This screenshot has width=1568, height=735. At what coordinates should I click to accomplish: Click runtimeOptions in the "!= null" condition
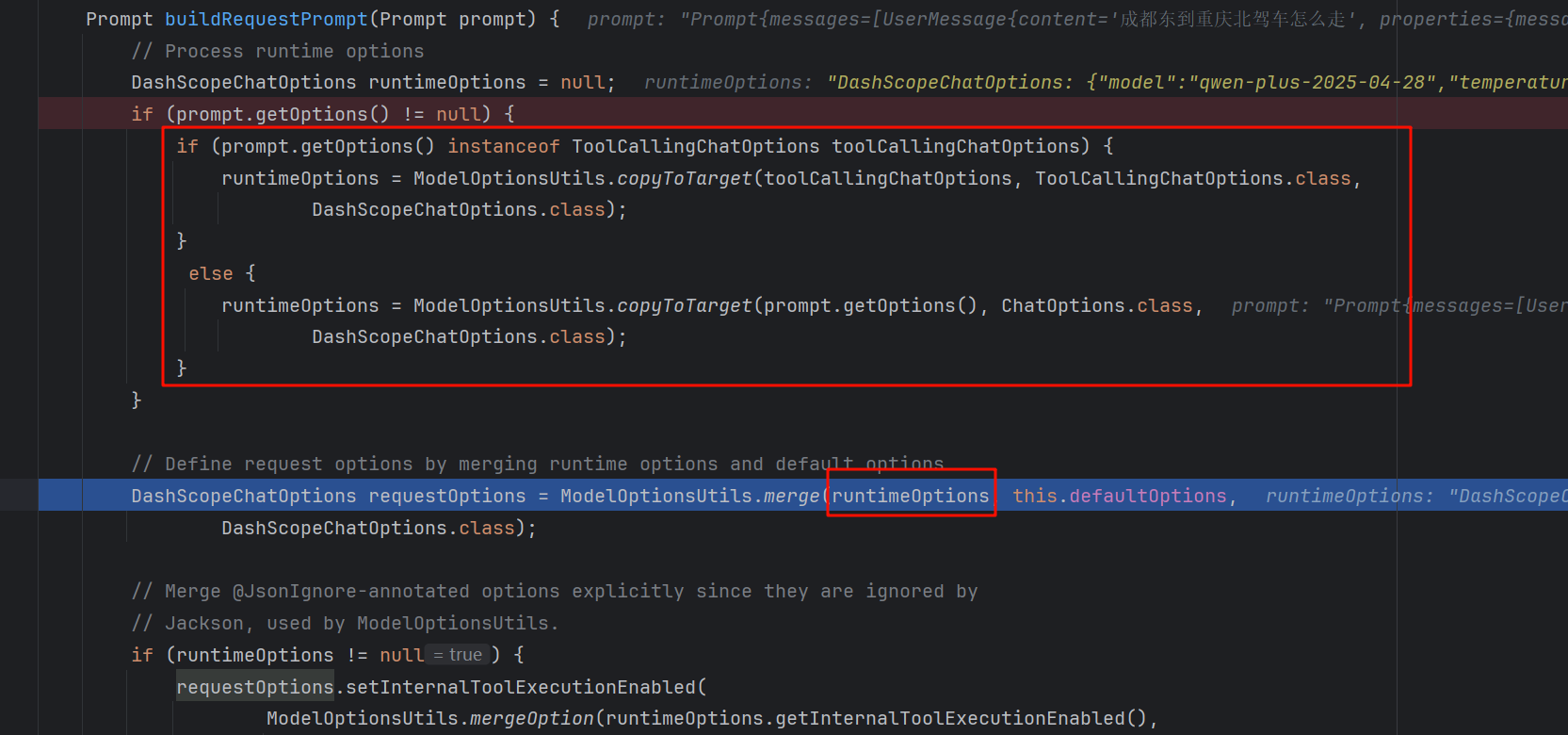(255, 655)
